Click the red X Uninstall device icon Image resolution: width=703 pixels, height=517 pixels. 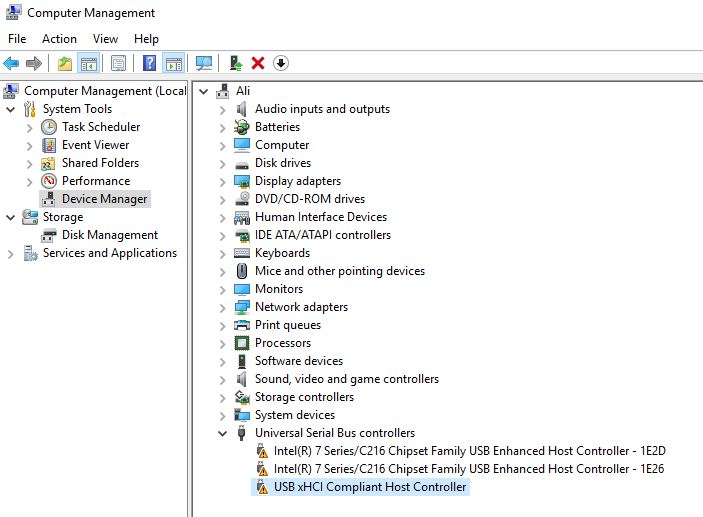click(x=258, y=63)
